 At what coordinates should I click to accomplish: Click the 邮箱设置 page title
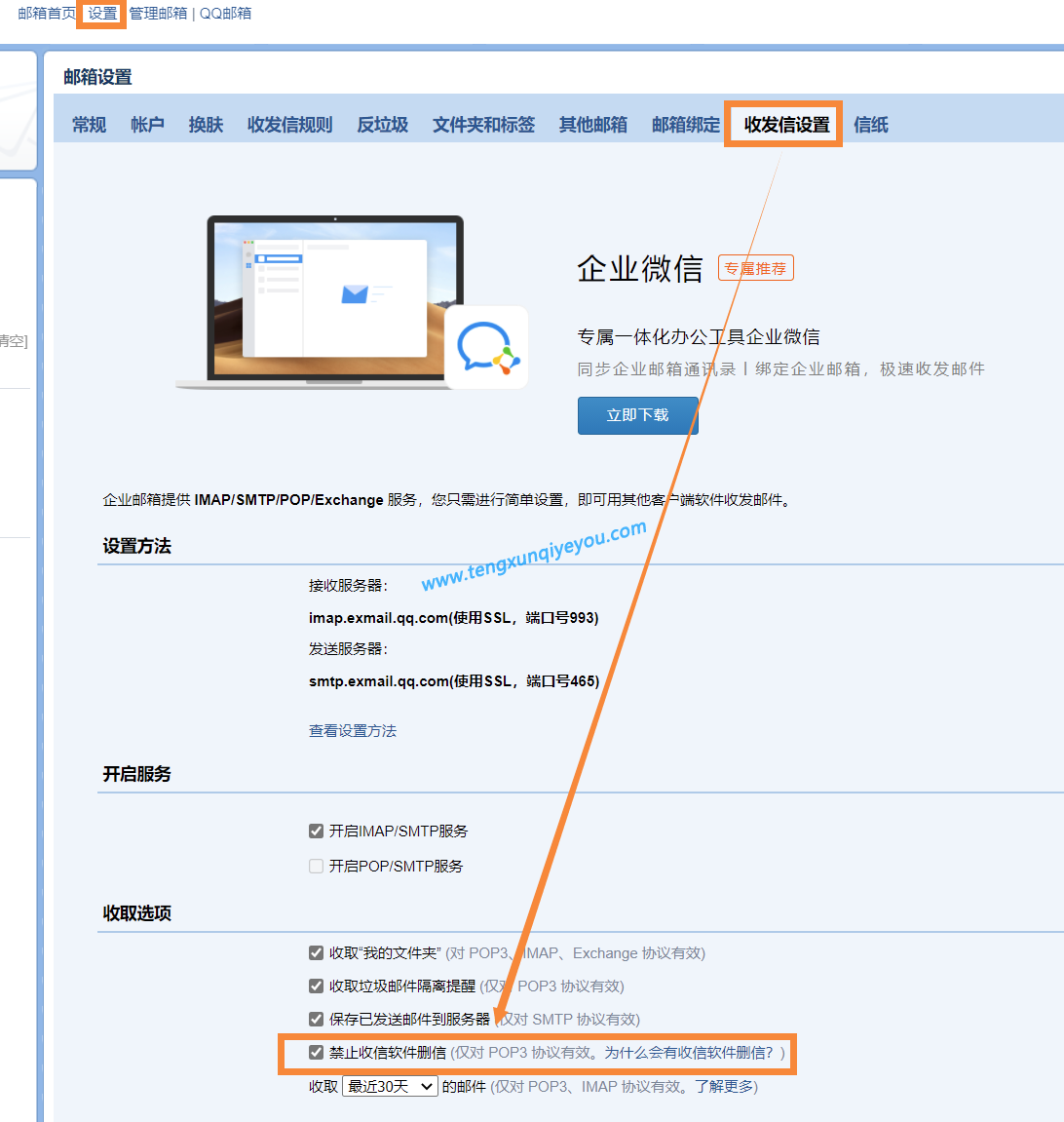point(98,77)
